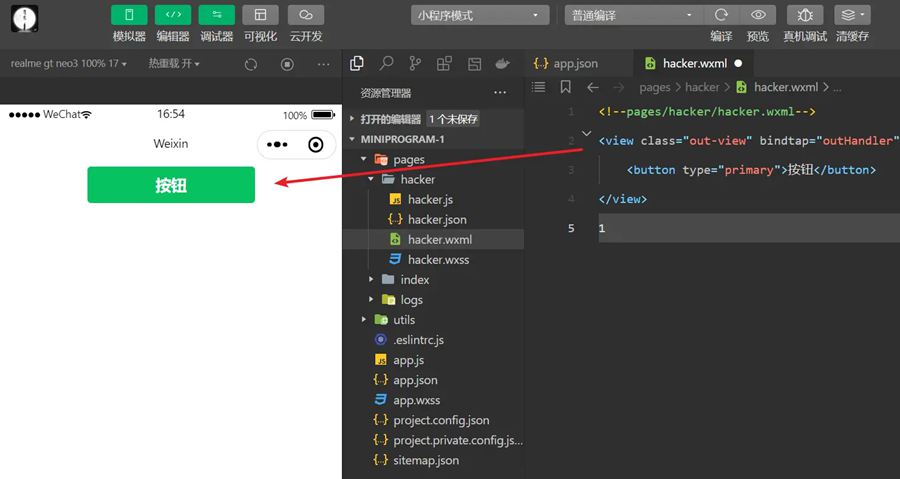Open the realme gt neo3 device dropdown
The width and height of the screenshot is (900, 479).
[70, 64]
